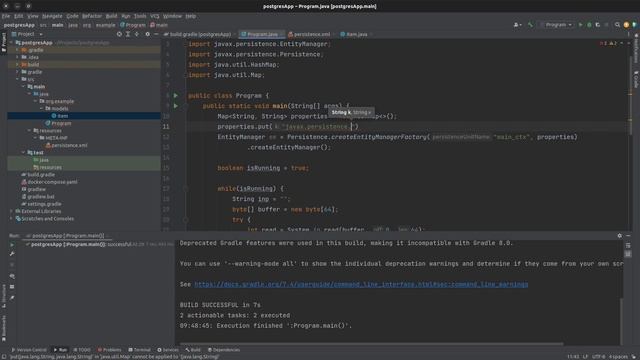Screen dimensions: 640x360
Task: Switch to persistence.xml editor tab
Action: [x=310, y=34]
